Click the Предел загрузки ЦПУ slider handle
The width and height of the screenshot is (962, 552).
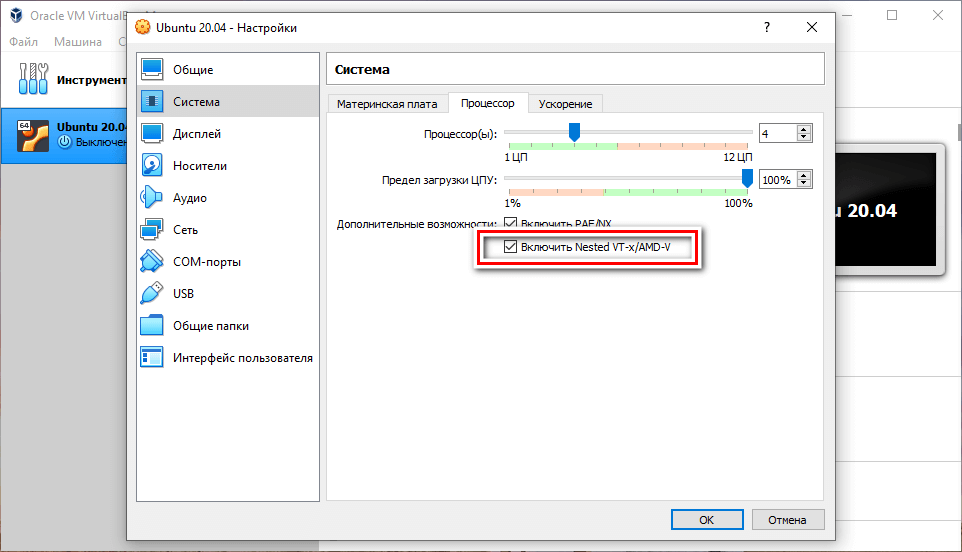(x=747, y=178)
